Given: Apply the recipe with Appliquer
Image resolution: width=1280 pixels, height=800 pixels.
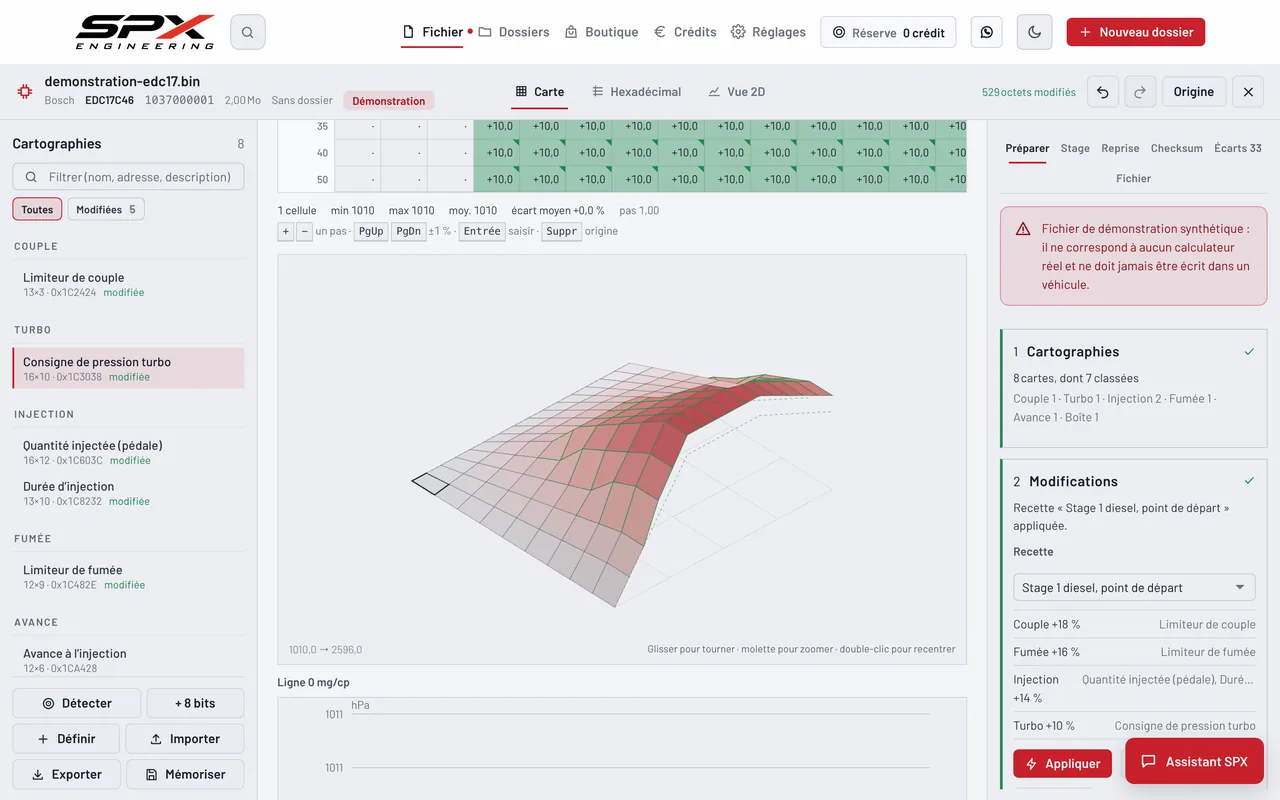Looking at the screenshot, I should pyautogui.click(x=1062, y=764).
